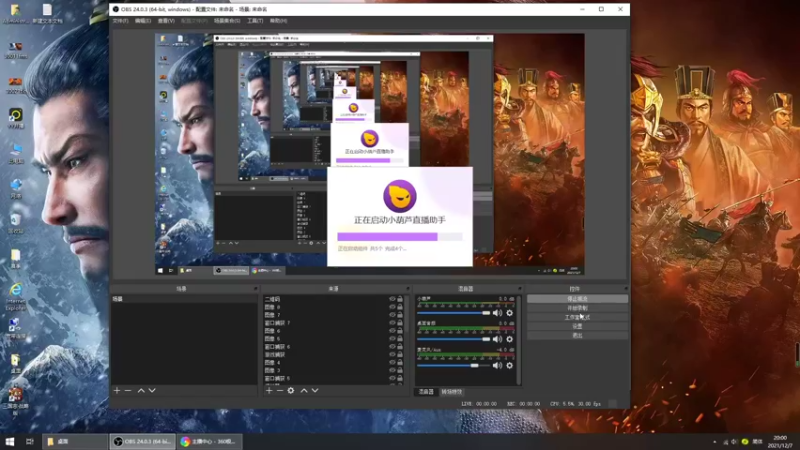The height and width of the screenshot is (450, 800).
Task: Open the 文件(F) menu
Action: pyautogui.click(x=120, y=21)
